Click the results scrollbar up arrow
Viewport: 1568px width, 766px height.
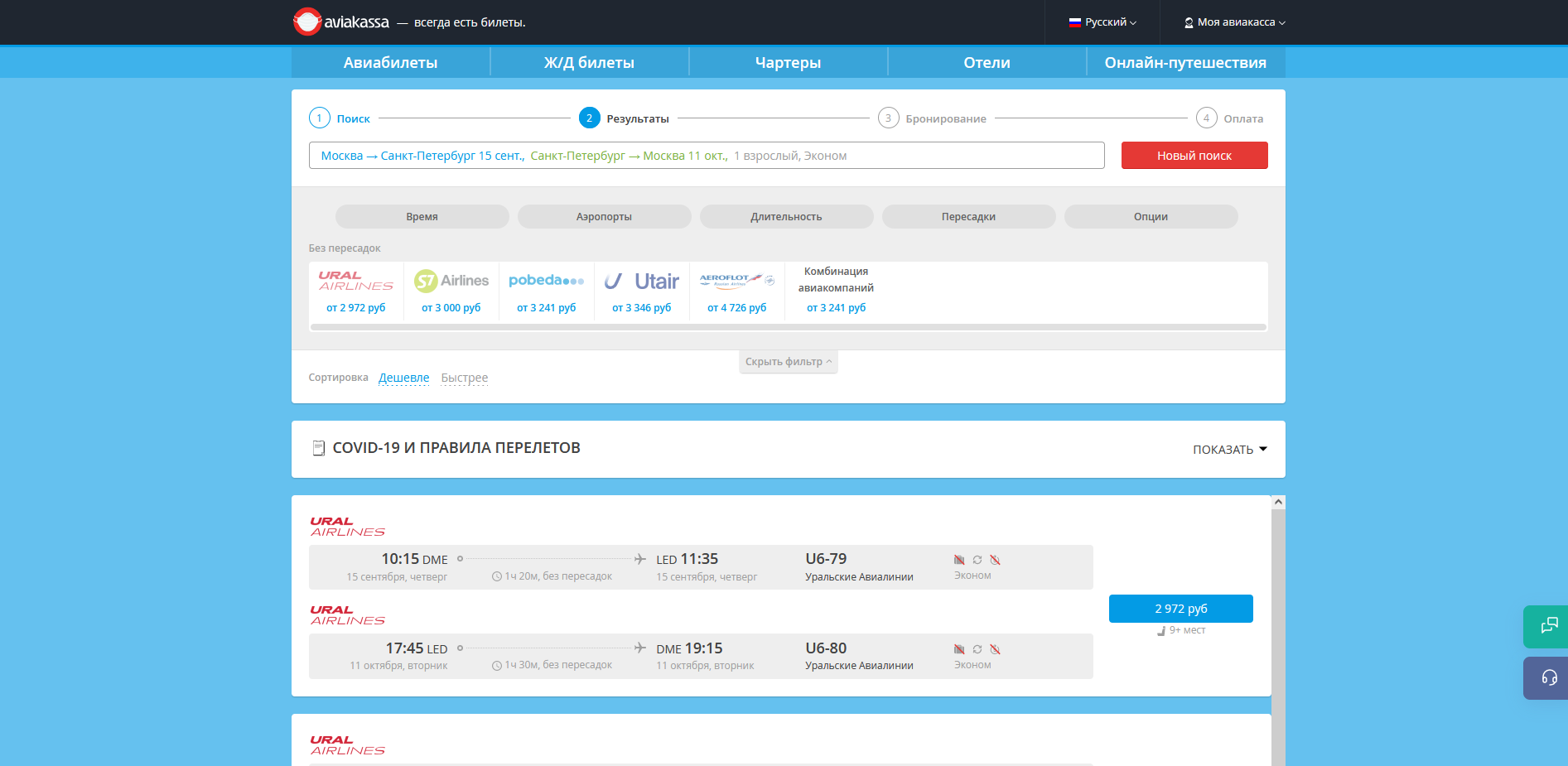pos(1278,502)
